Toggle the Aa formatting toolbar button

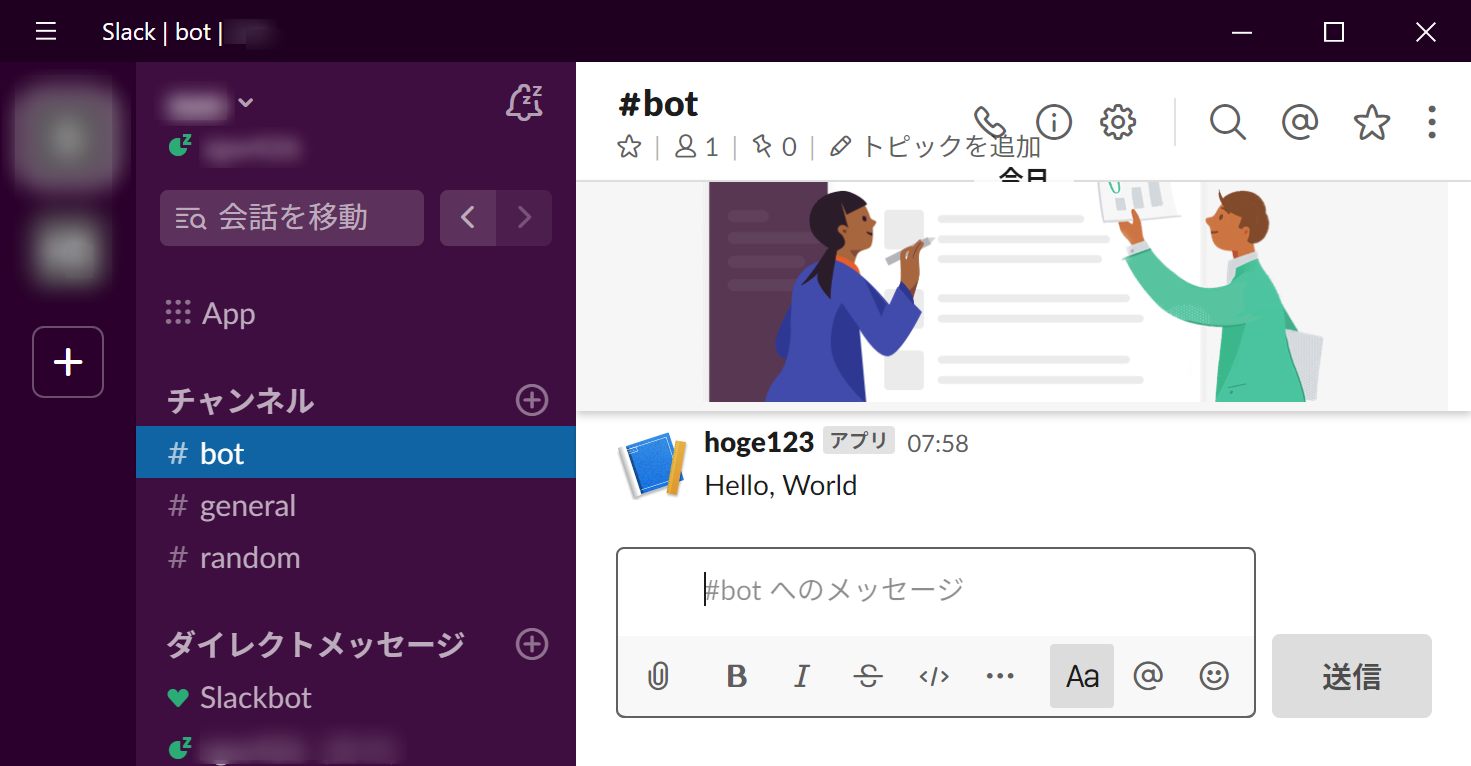[x=1082, y=676]
